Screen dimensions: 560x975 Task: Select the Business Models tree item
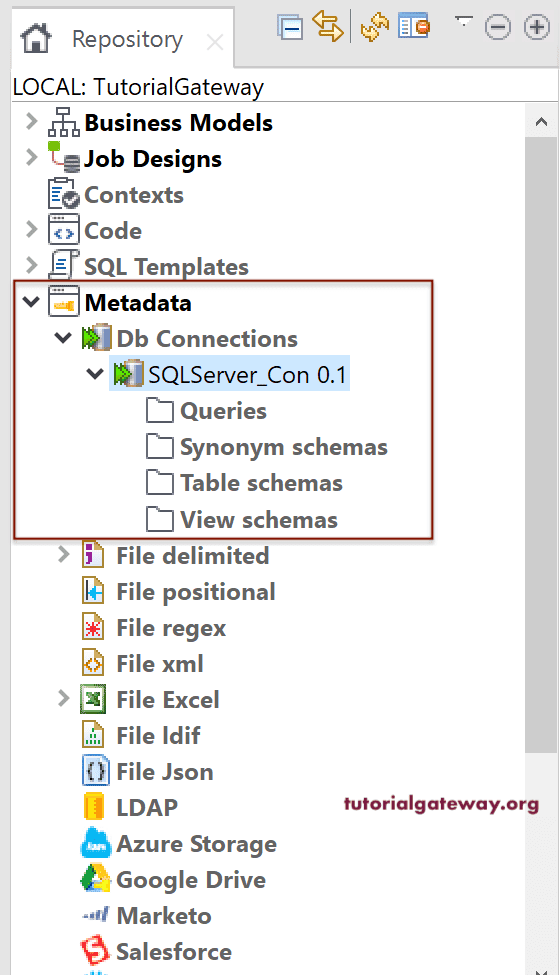(x=178, y=122)
